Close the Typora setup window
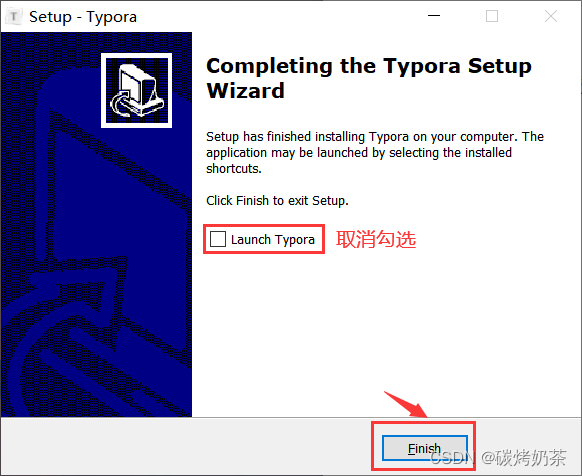 pos(550,16)
